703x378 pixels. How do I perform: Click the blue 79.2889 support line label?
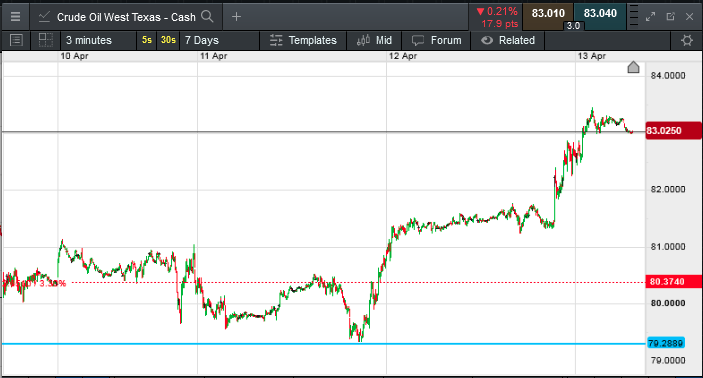[666, 343]
